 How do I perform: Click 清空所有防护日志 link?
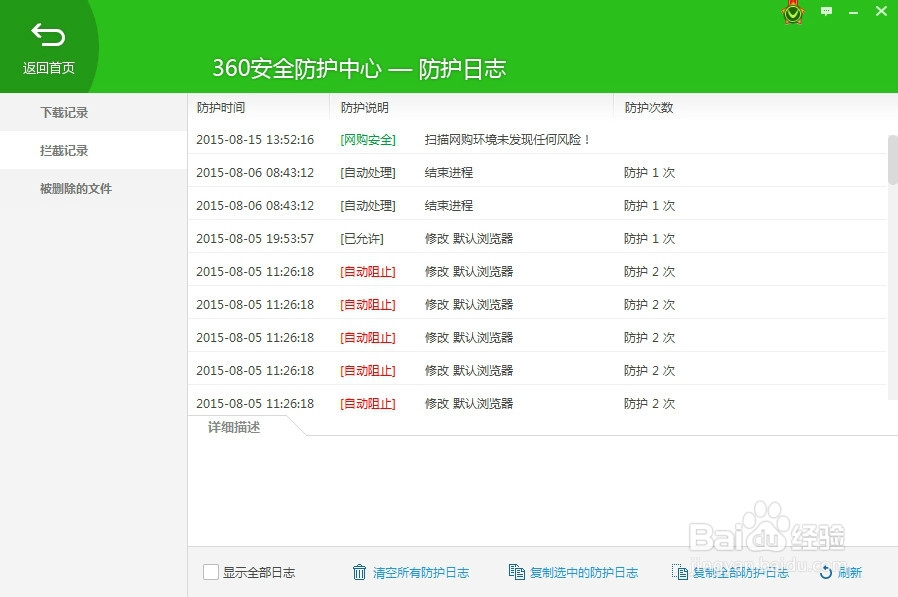point(421,572)
